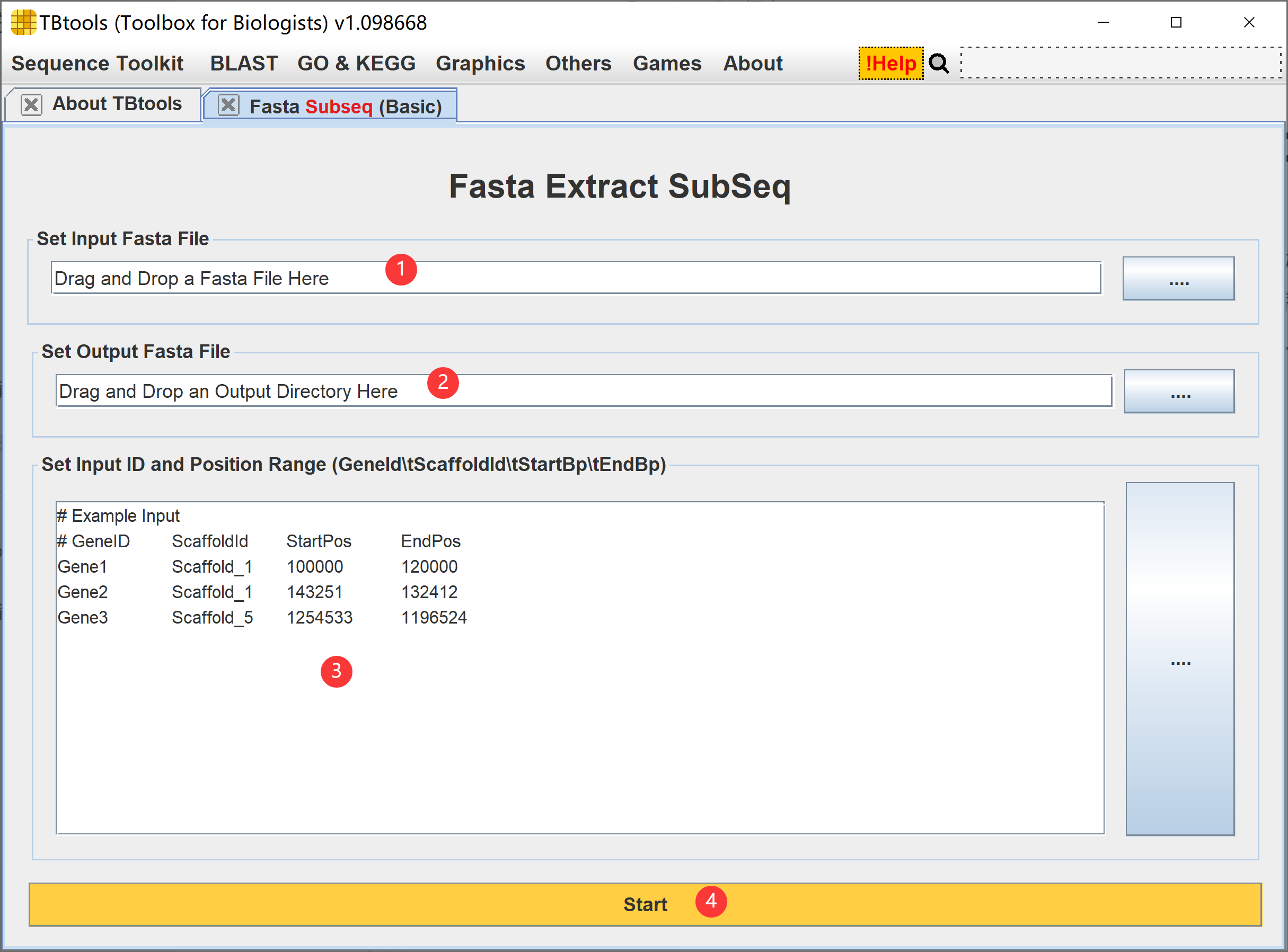This screenshot has width=1288, height=952.
Task: Close the Fasta Subseq (Basic) tab
Action: pos(228,105)
